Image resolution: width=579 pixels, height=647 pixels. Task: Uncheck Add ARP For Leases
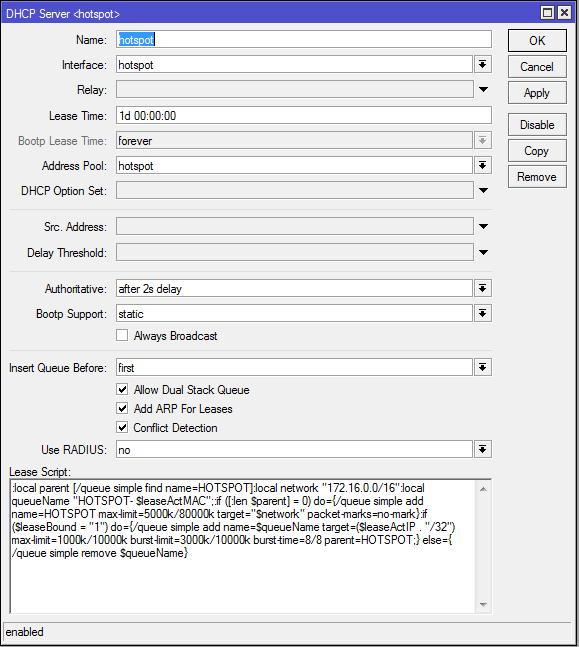(122, 408)
